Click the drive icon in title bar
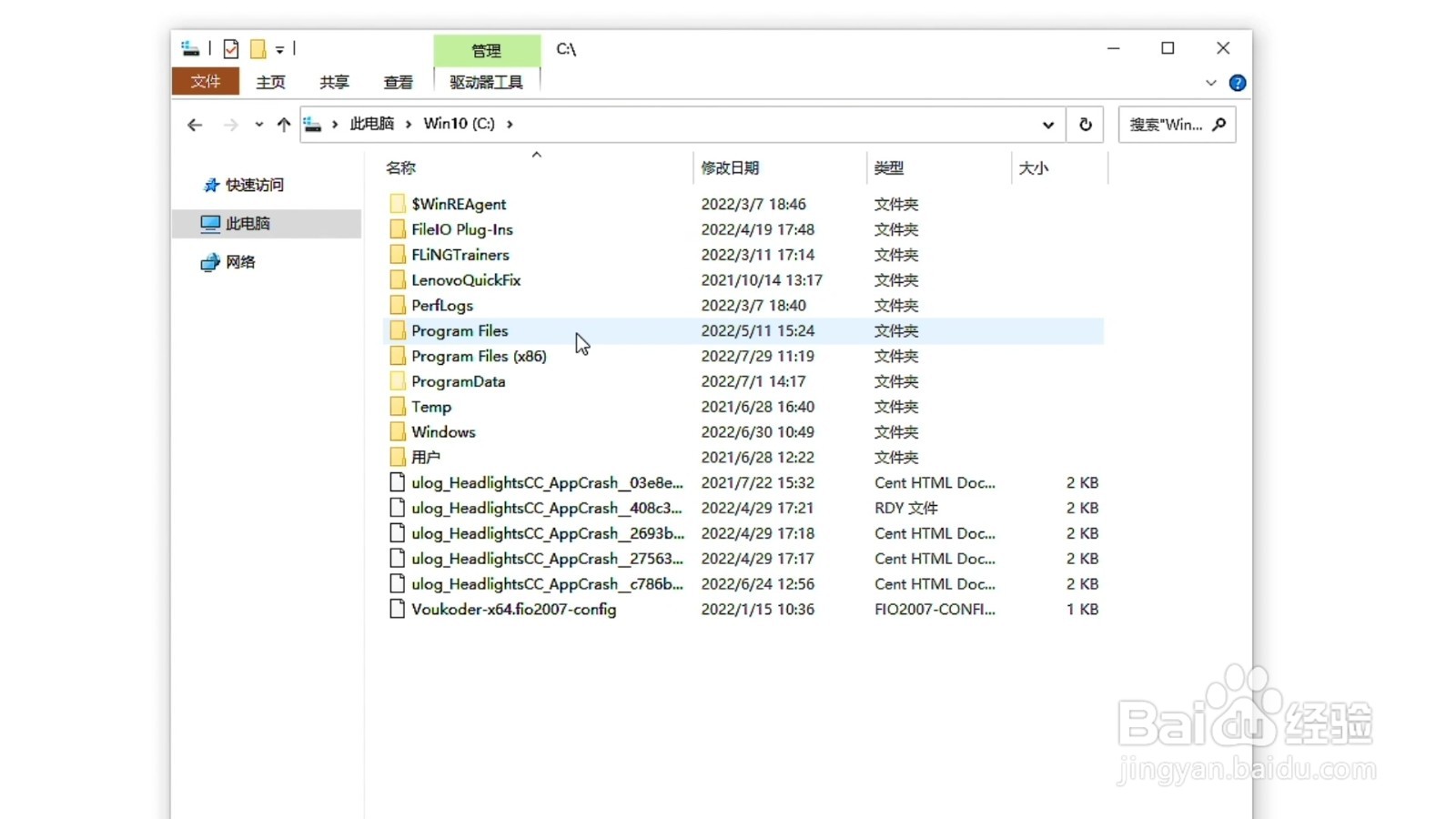The width and height of the screenshot is (1456, 819). (190, 49)
